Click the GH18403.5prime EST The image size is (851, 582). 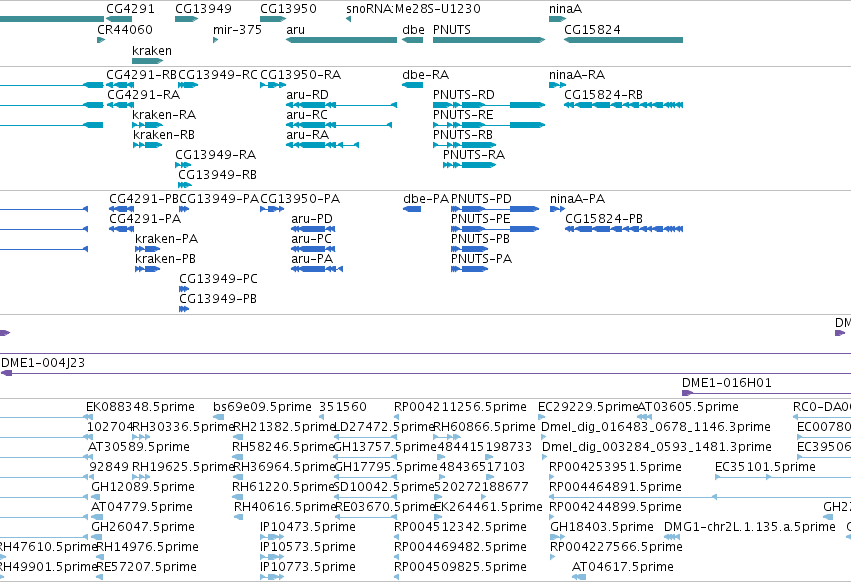[557, 537]
